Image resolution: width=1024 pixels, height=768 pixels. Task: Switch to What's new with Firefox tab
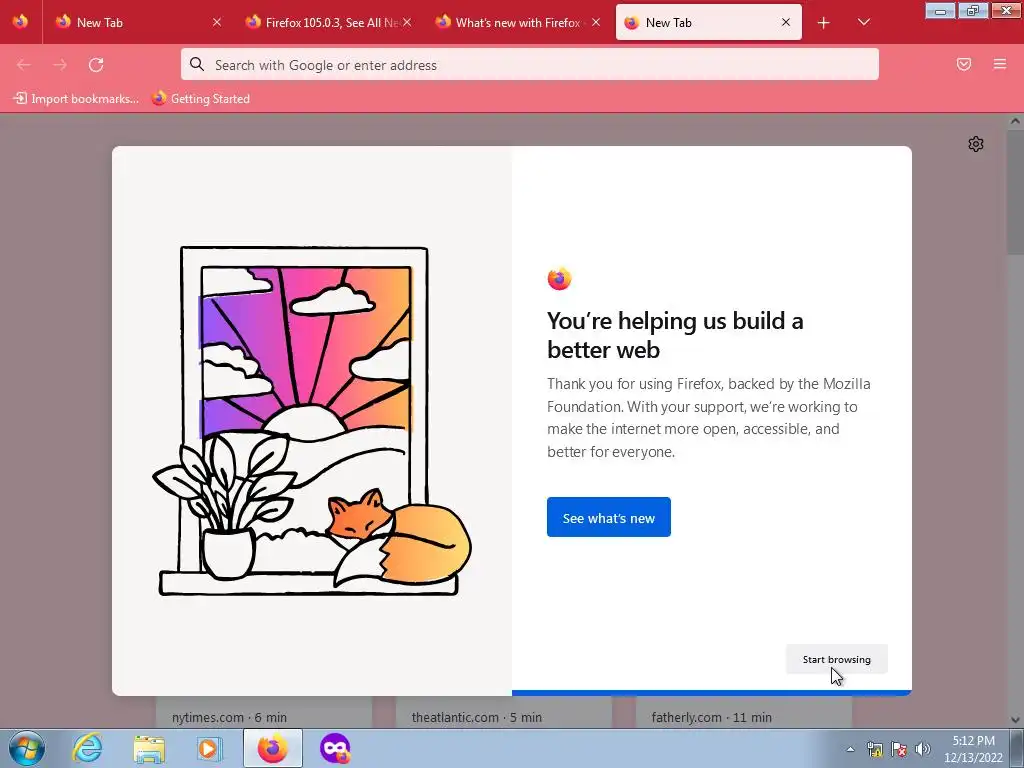pyautogui.click(x=519, y=22)
